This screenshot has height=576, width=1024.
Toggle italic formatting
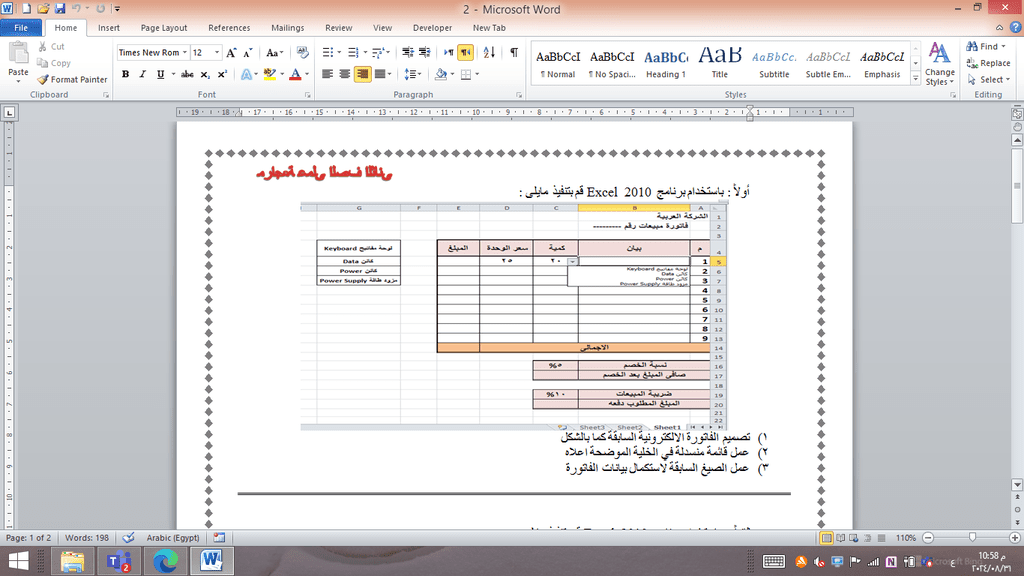tap(142, 74)
